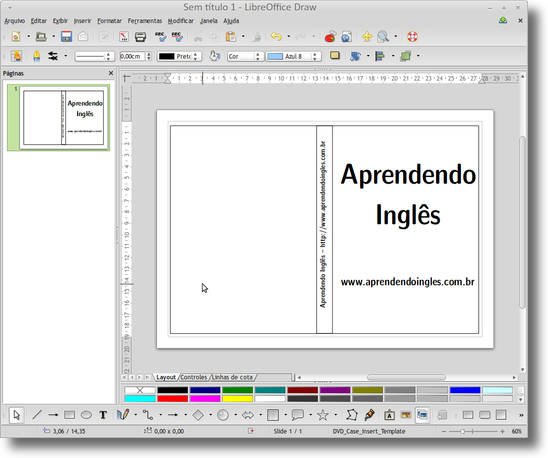Select the Block arrows tool
This screenshot has width=548, height=458.
click(x=248, y=415)
